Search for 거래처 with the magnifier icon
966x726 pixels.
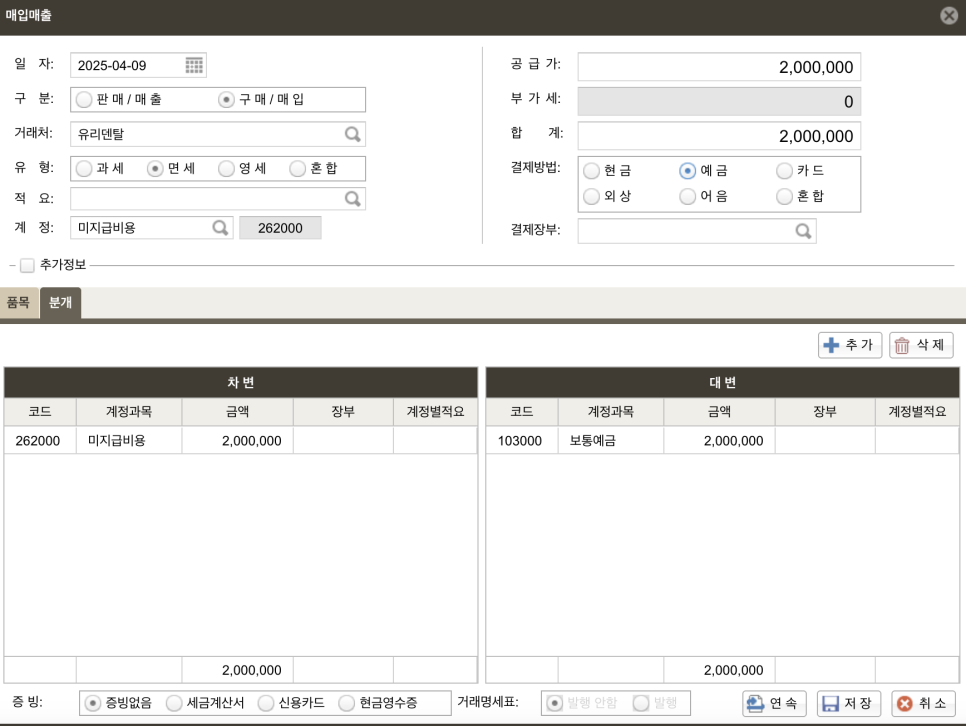click(x=352, y=134)
